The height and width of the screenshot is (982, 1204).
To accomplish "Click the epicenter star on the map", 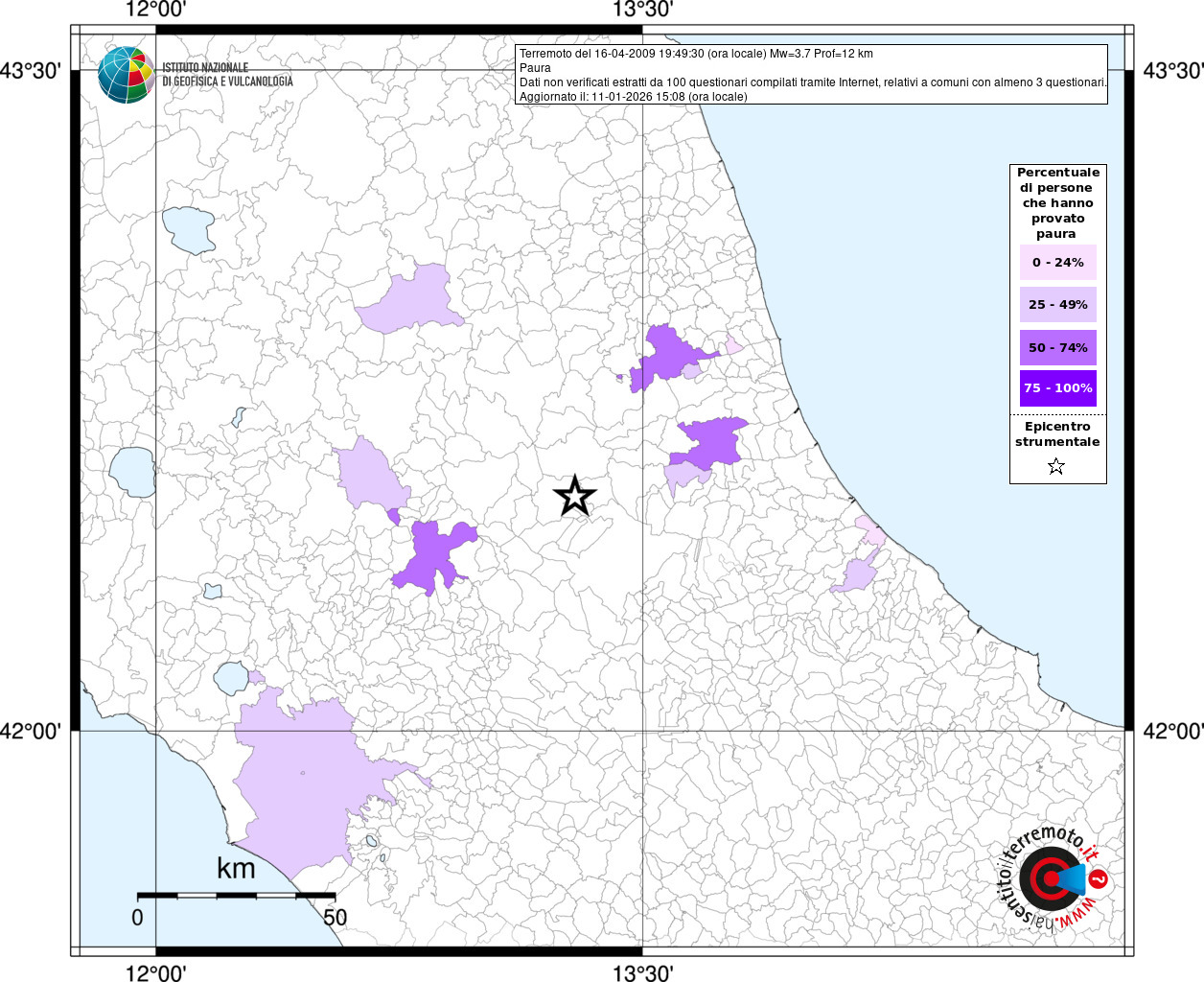I will tap(574, 497).
